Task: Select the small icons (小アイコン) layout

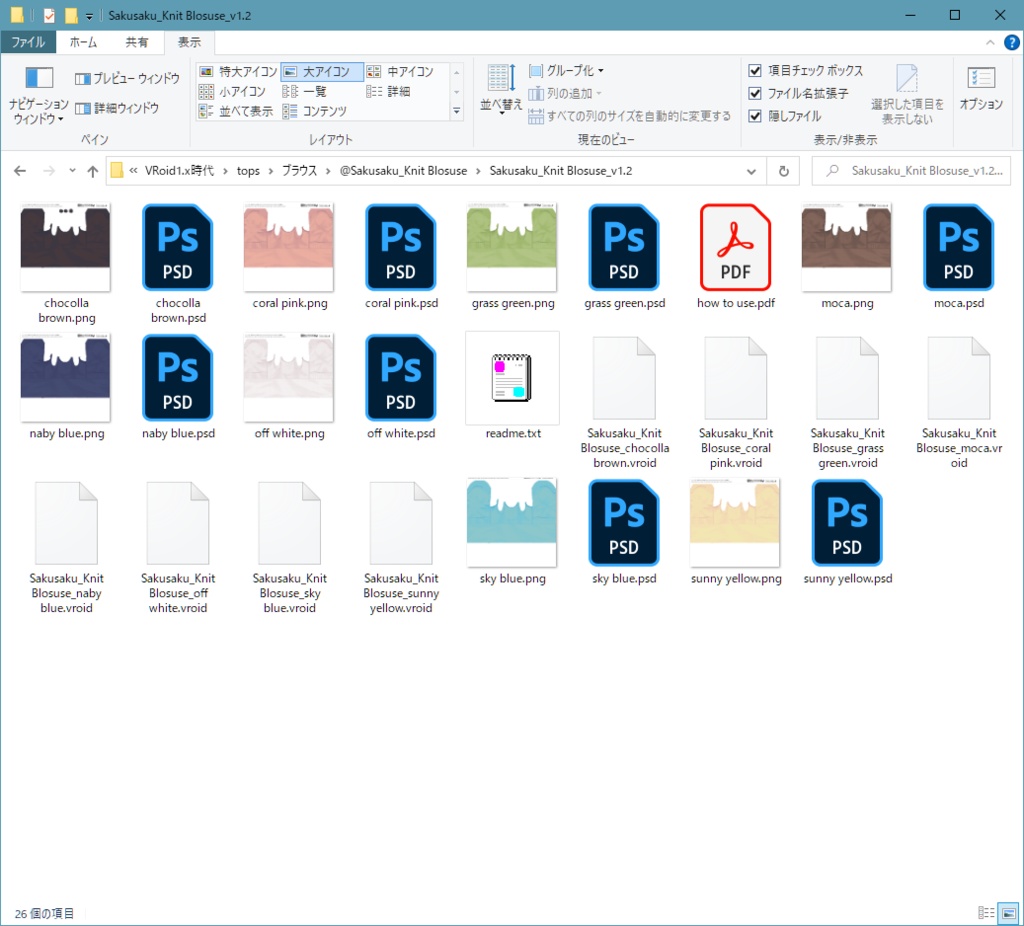Action: click(x=232, y=91)
